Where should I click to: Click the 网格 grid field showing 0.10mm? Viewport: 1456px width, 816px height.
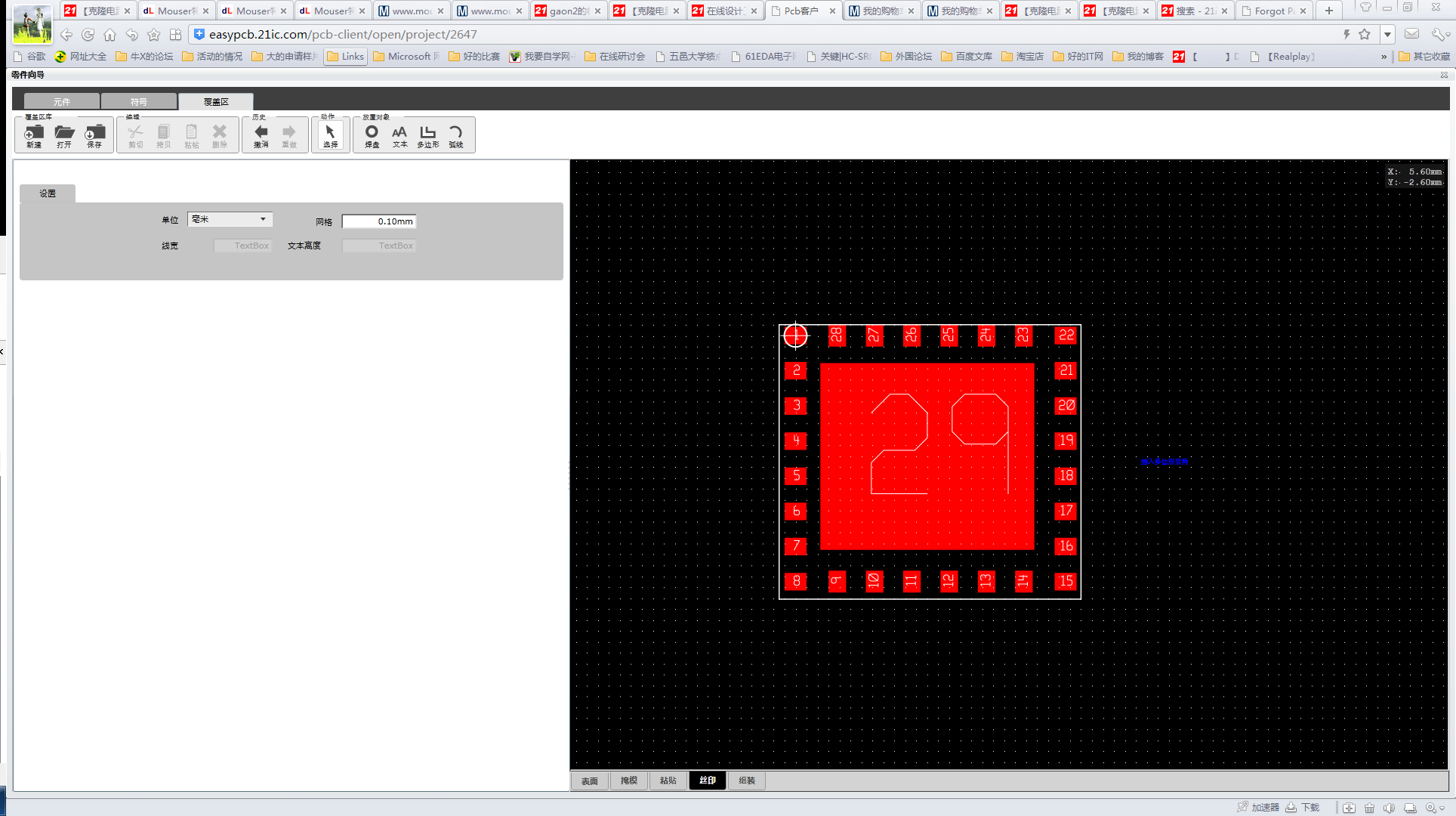pos(379,221)
